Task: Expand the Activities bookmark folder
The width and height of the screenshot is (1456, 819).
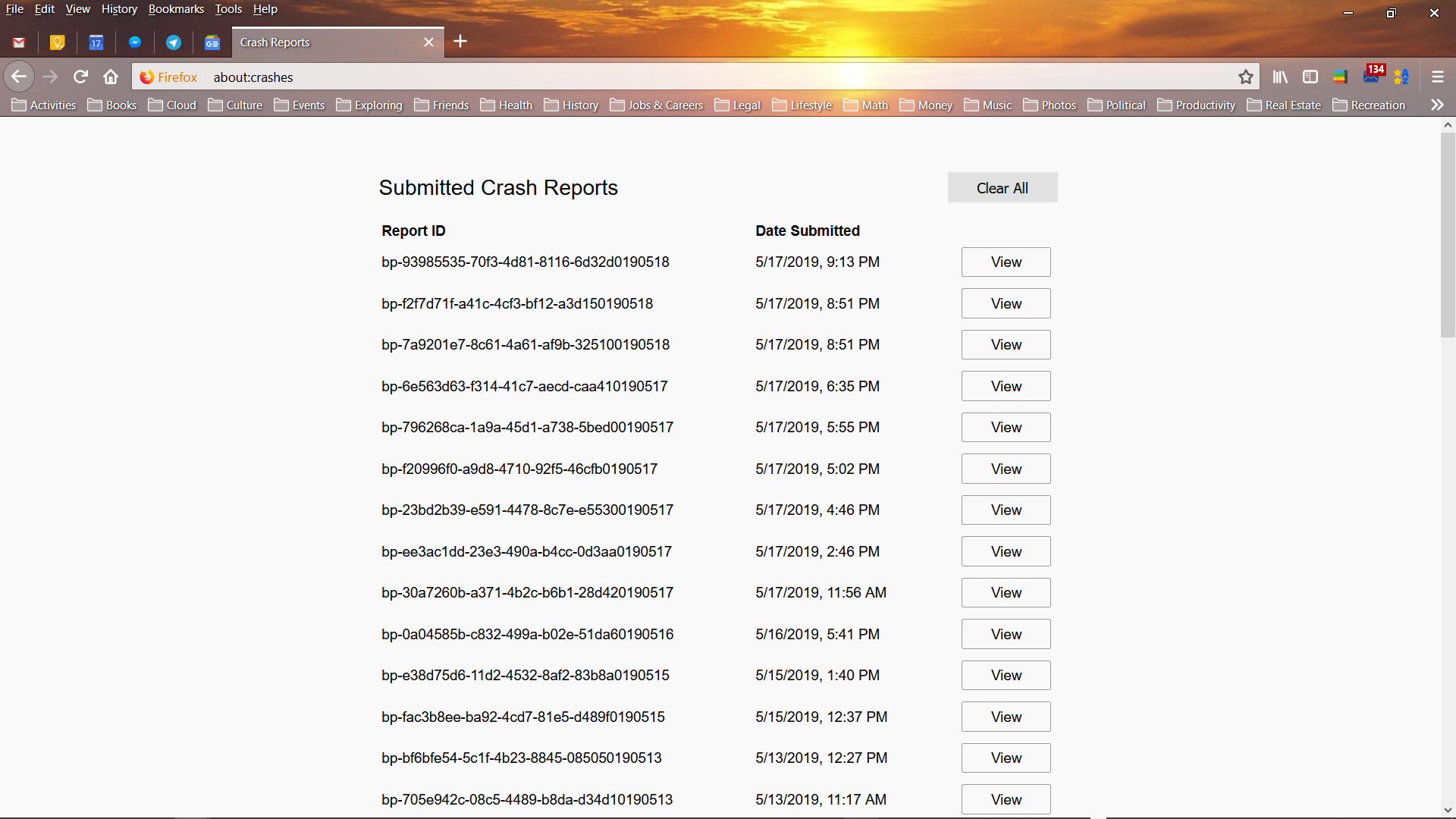Action: tap(44, 105)
